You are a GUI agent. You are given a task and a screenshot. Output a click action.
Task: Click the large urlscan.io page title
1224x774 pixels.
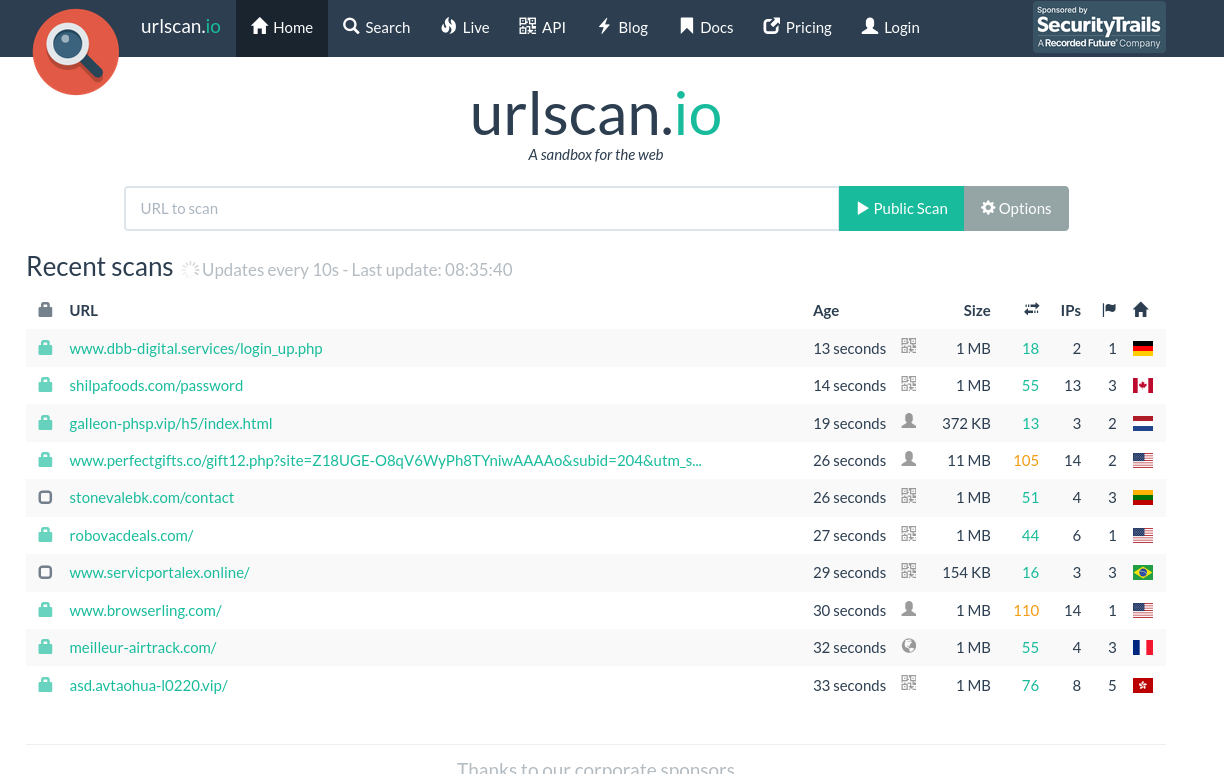click(x=596, y=114)
